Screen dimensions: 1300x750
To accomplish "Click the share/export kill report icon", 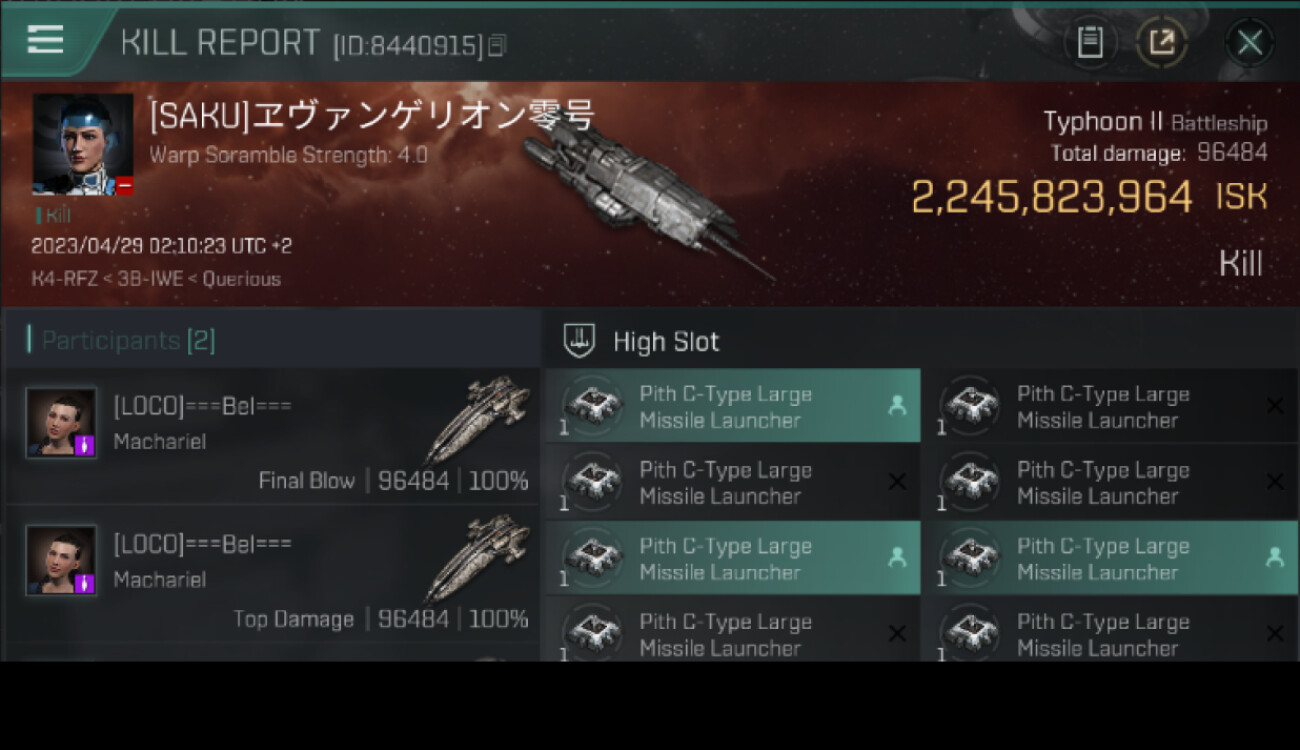I will [1161, 42].
